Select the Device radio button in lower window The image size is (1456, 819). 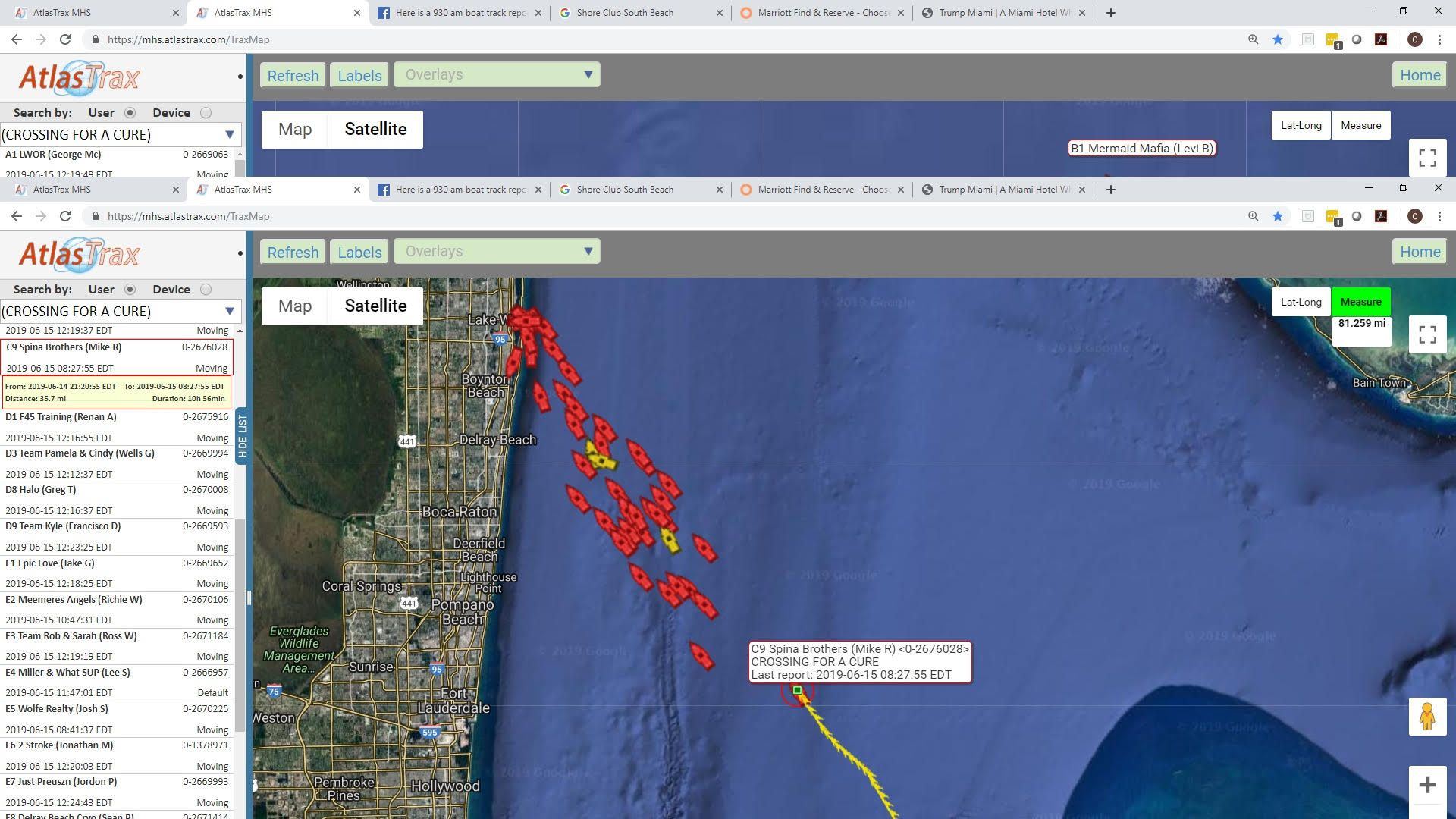pyautogui.click(x=206, y=290)
